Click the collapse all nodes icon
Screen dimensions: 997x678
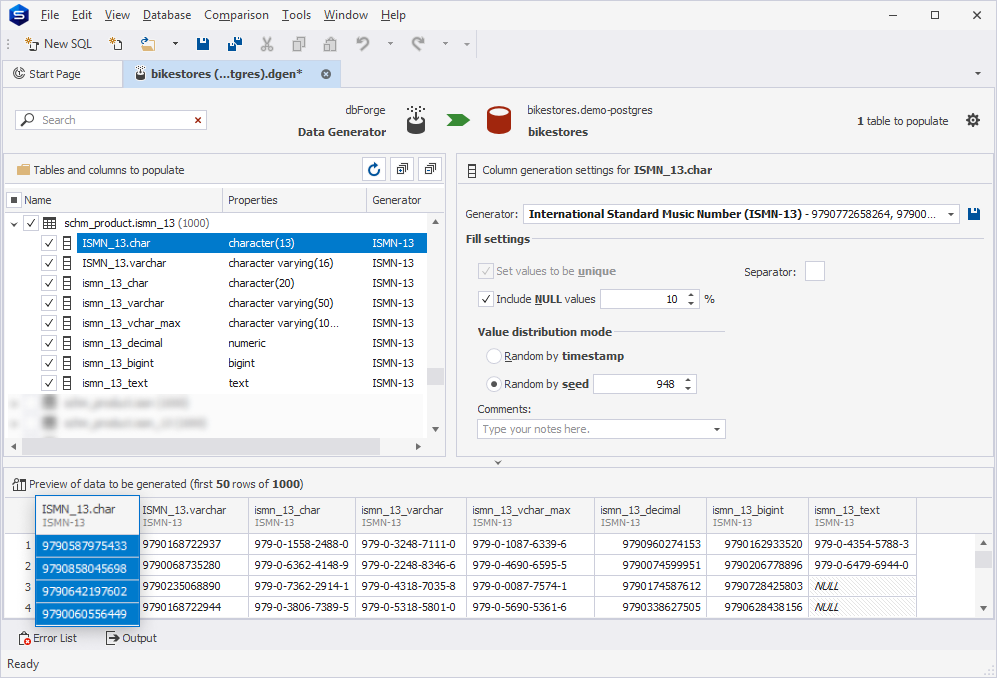pyautogui.click(x=430, y=169)
